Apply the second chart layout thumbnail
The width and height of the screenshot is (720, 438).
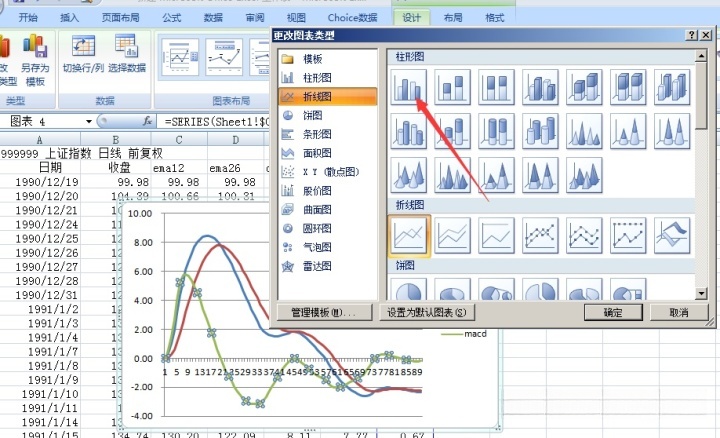(224, 58)
